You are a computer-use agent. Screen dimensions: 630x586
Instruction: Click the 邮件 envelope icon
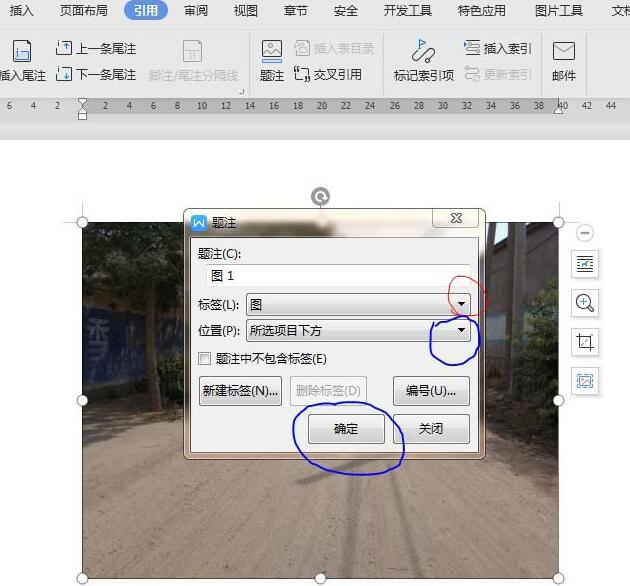coord(564,51)
